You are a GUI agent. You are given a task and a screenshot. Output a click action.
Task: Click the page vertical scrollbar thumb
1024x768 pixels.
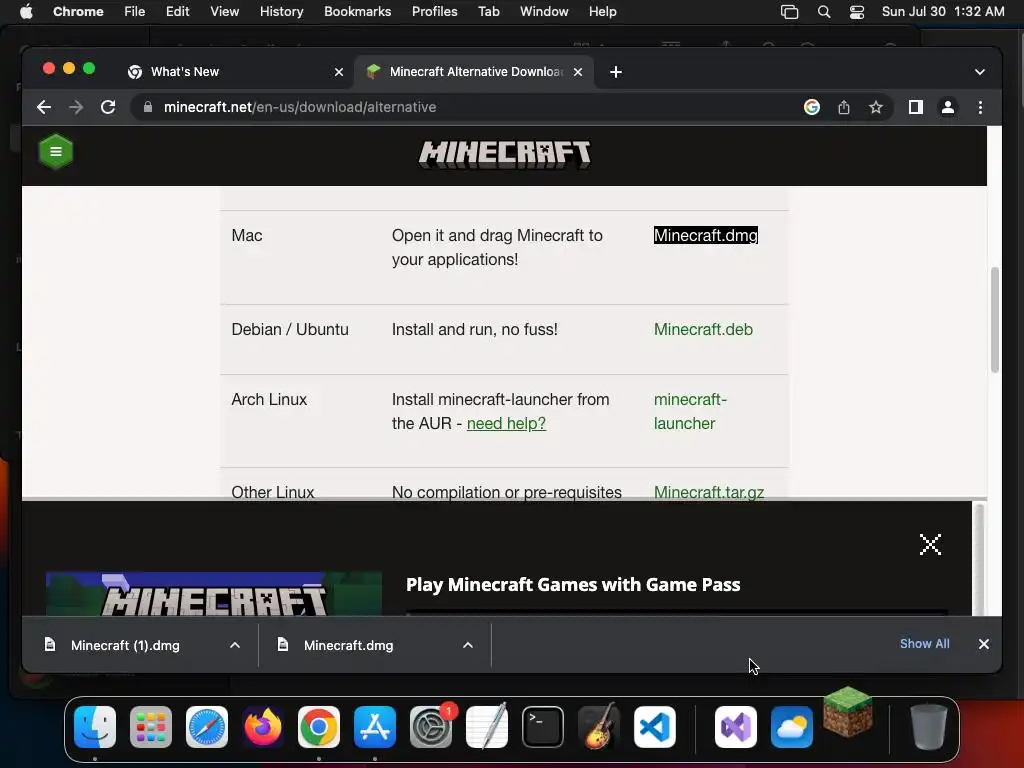coord(995,319)
